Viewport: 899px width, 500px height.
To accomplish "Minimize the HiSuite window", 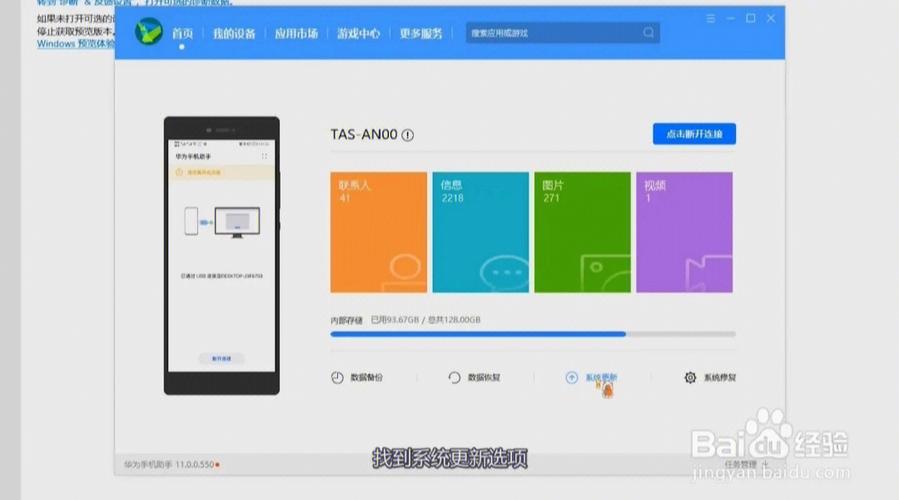I will pos(730,18).
